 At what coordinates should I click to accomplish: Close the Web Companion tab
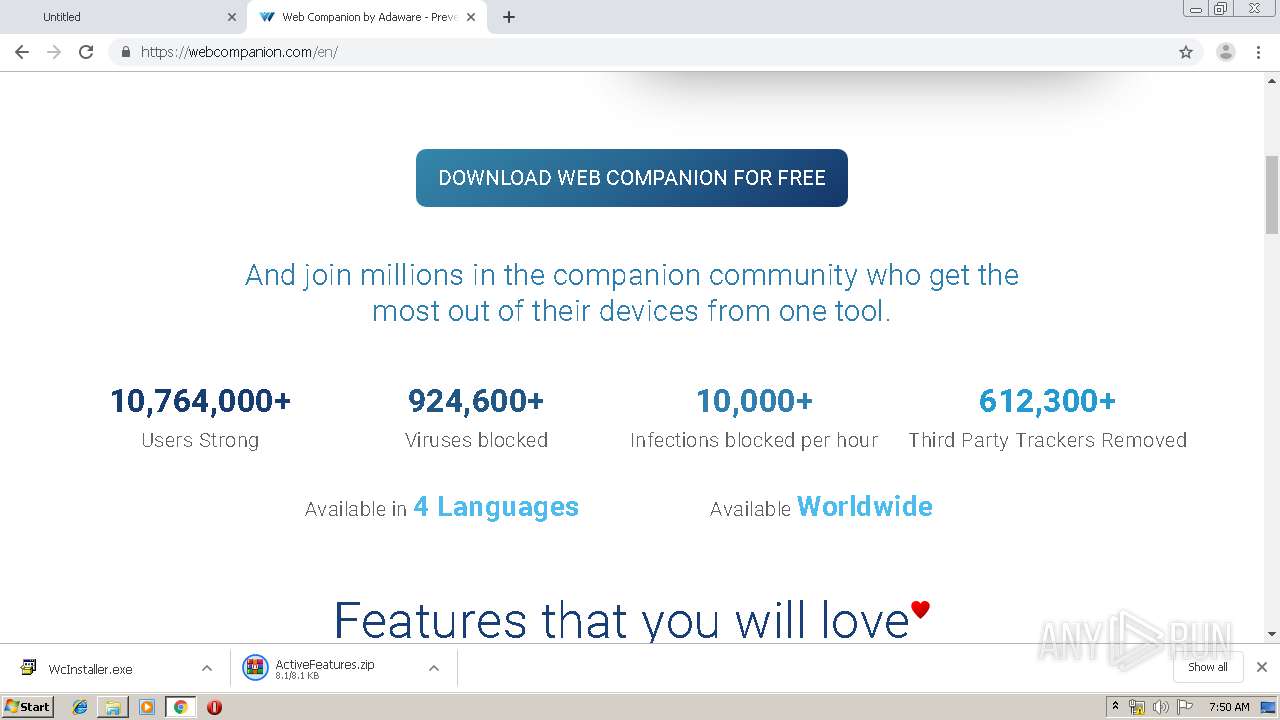471,17
